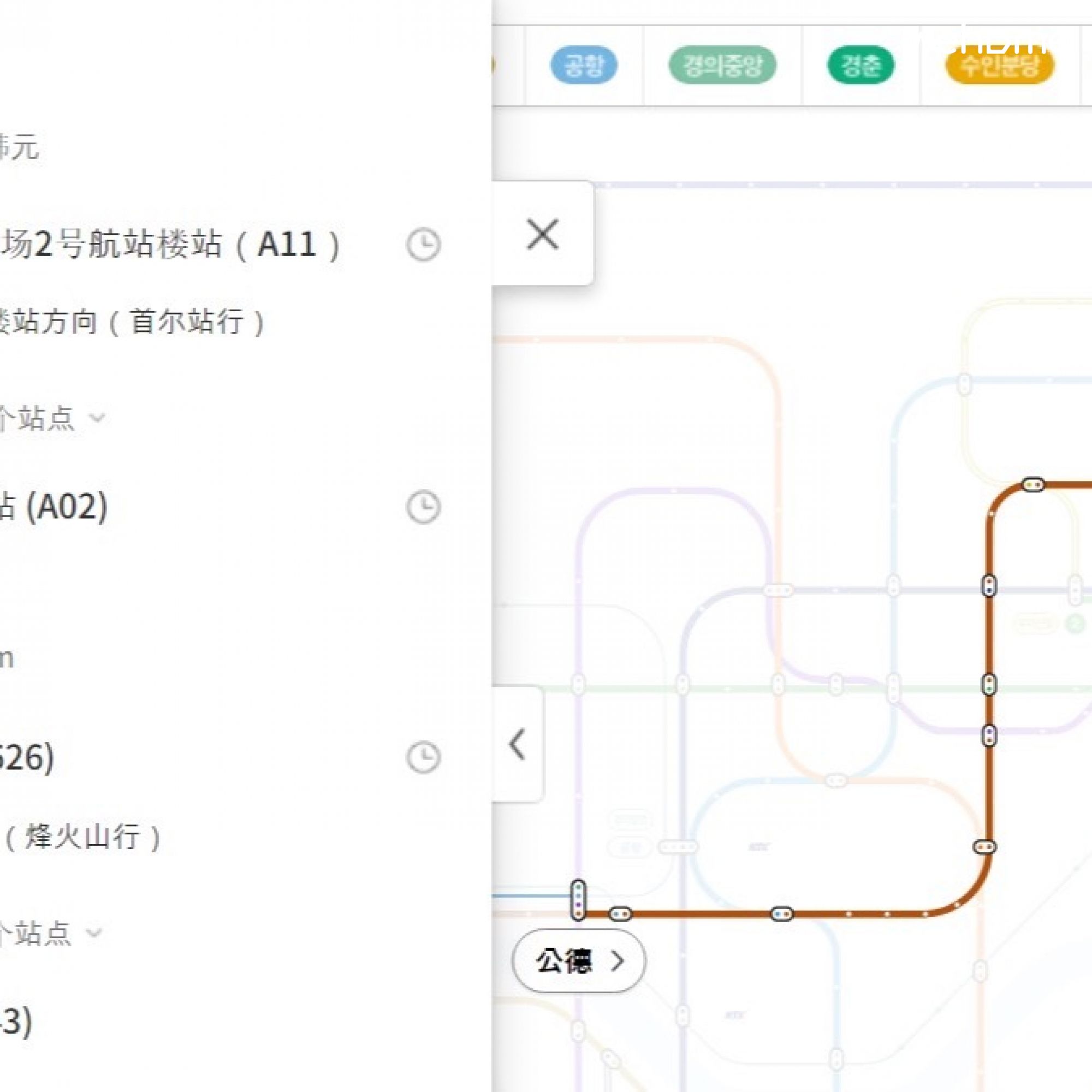Select the 공항 line tab

584,66
